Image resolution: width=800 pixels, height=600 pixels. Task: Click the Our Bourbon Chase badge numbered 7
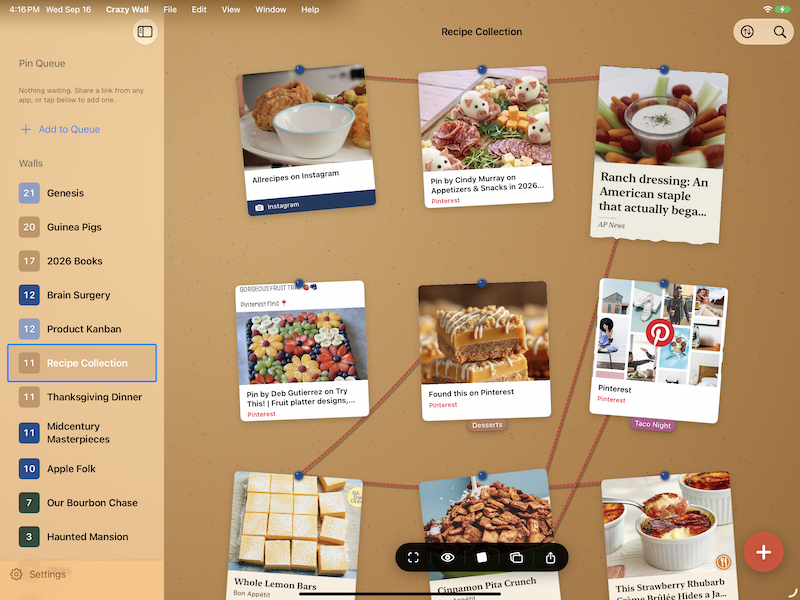(x=29, y=503)
